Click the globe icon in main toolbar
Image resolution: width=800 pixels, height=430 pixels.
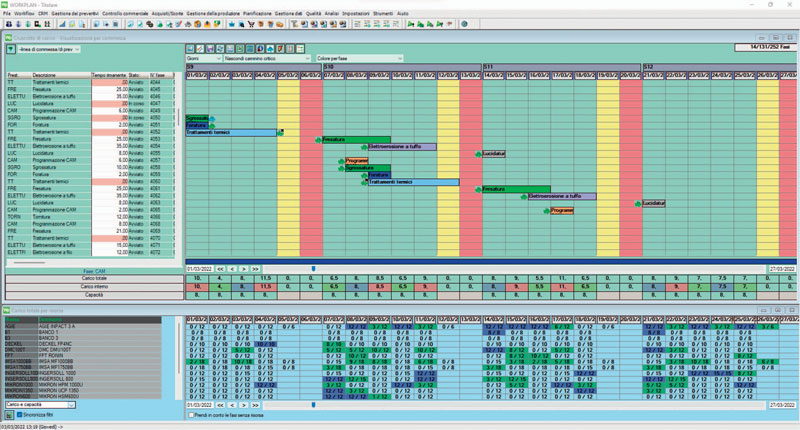pos(464,24)
